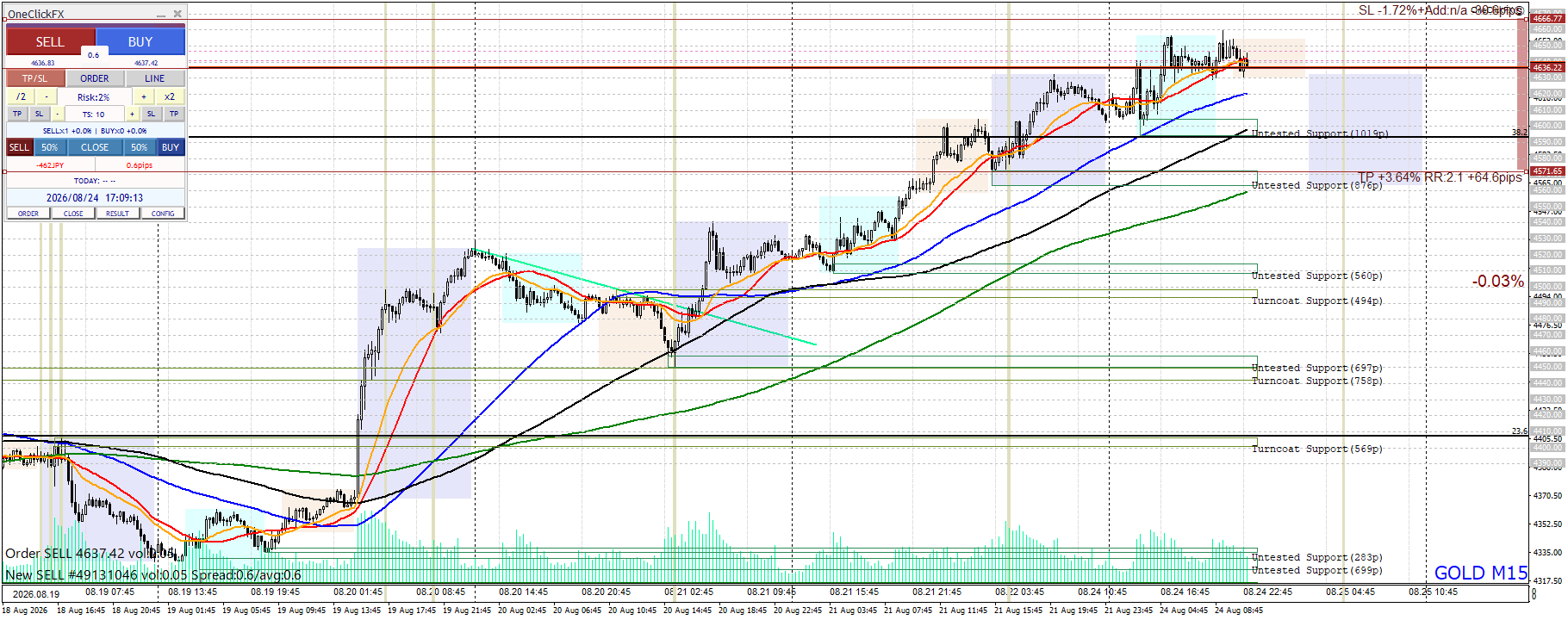Halve the risk with the /2 button
This screenshot has height=620, width=1568.
click(21, 96)
